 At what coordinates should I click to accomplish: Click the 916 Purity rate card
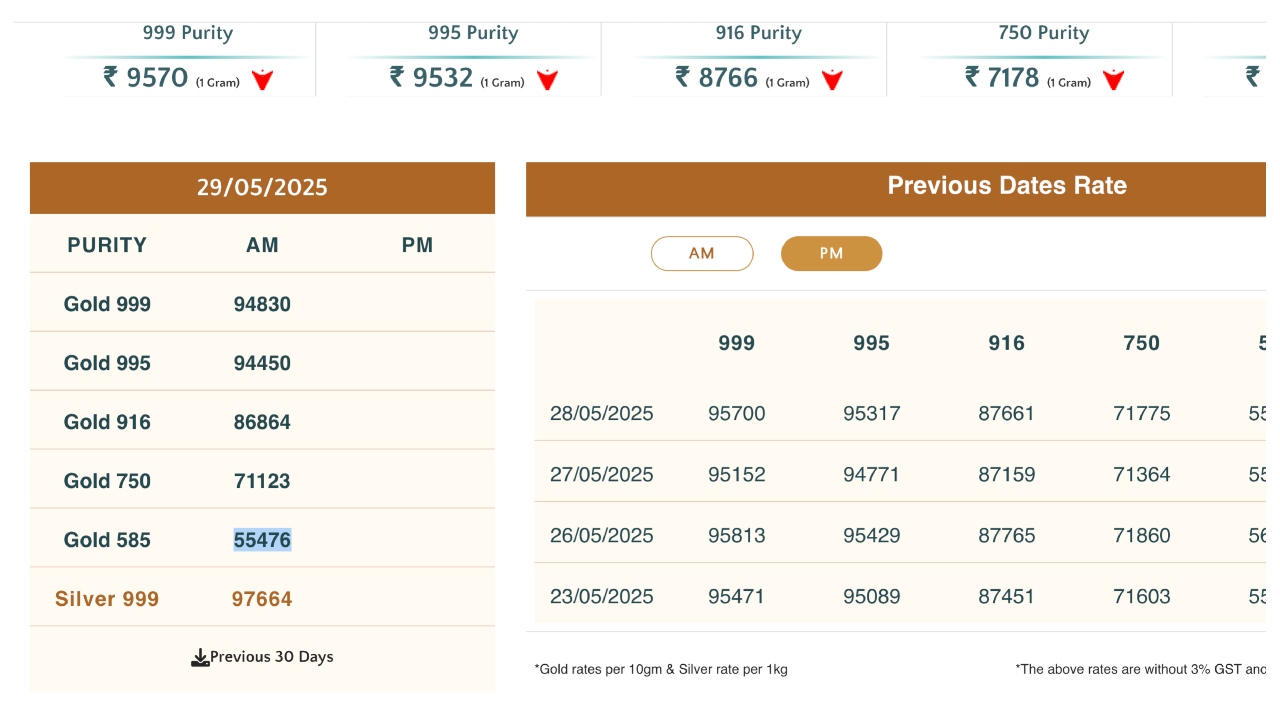tap(758, 58)
